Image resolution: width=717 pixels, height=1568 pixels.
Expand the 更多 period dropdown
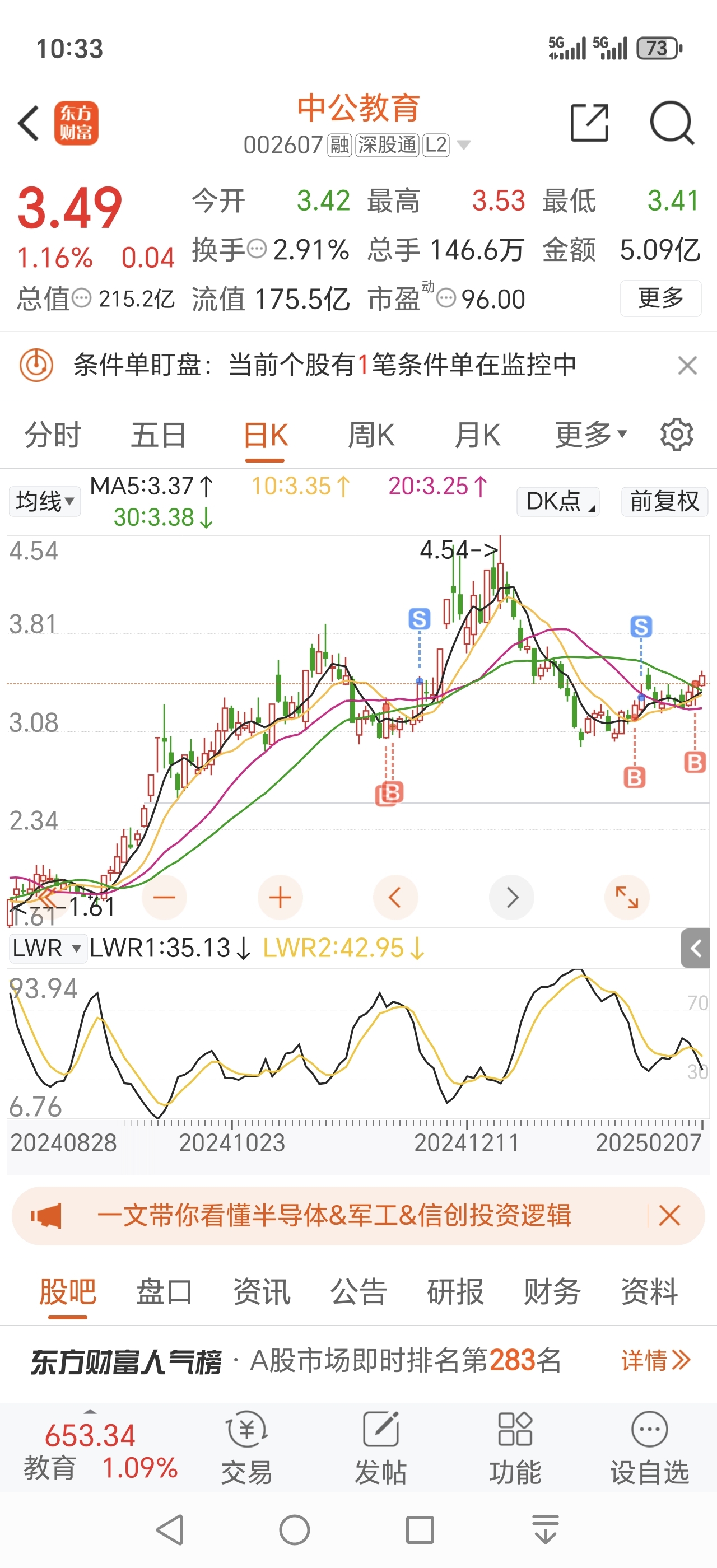(590, 436)
